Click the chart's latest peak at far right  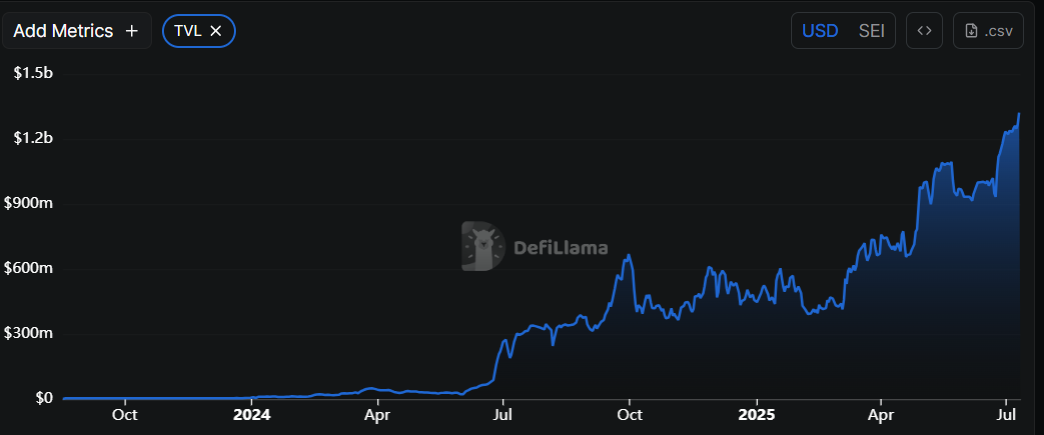(x=1018, y=115)
